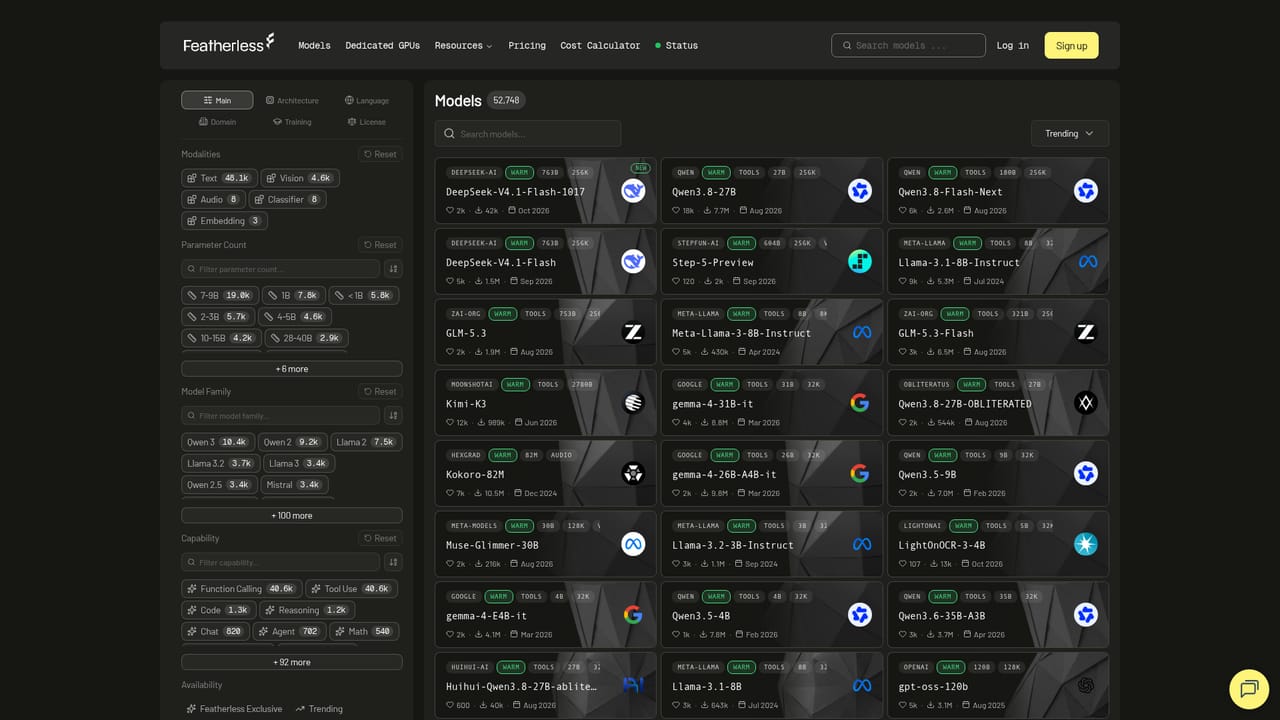Open the chat support bubble
Viewport: 1280px width, 720px height.
point(1249,688)
